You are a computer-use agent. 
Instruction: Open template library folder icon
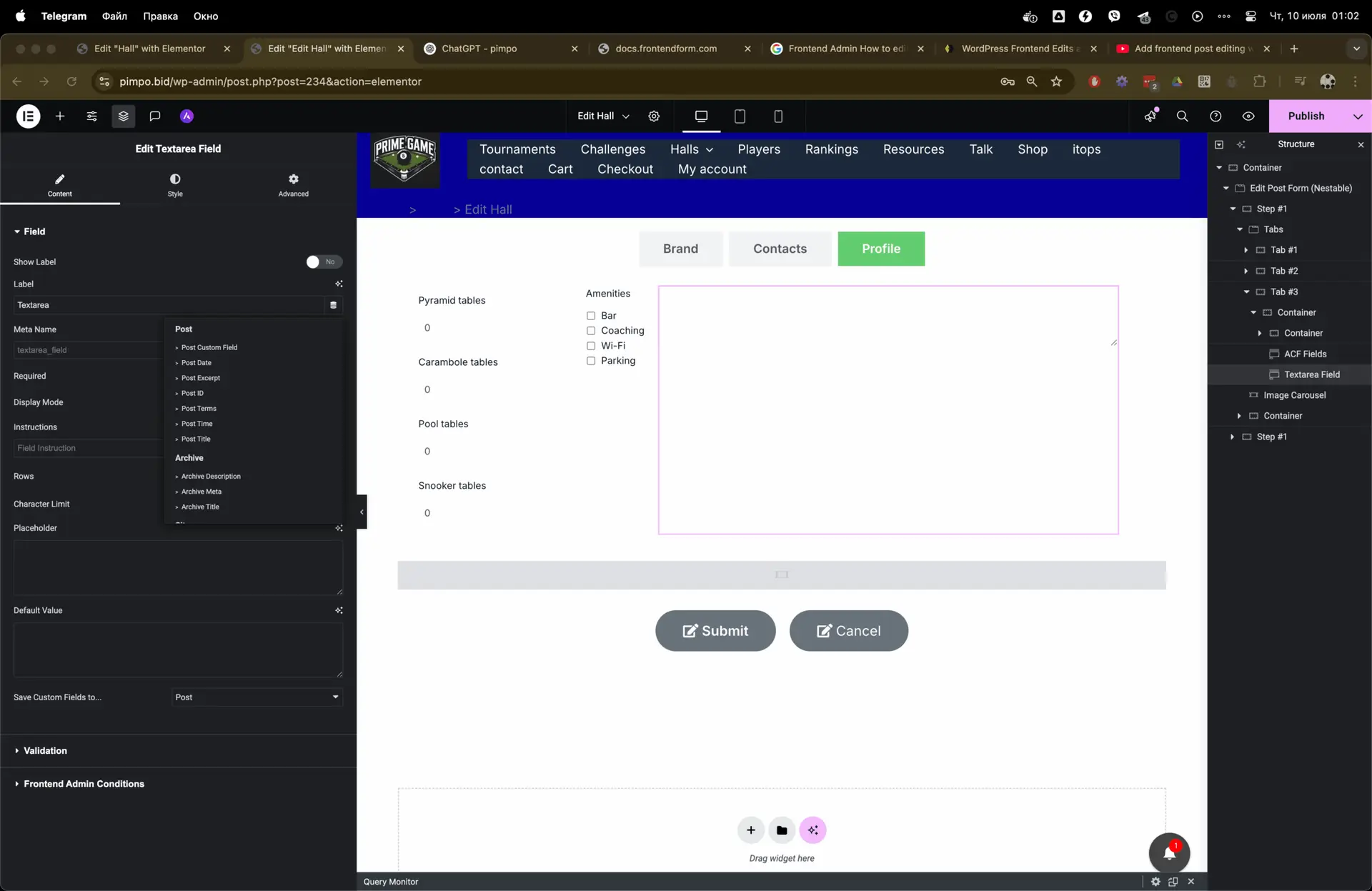(x=782, y=830)
